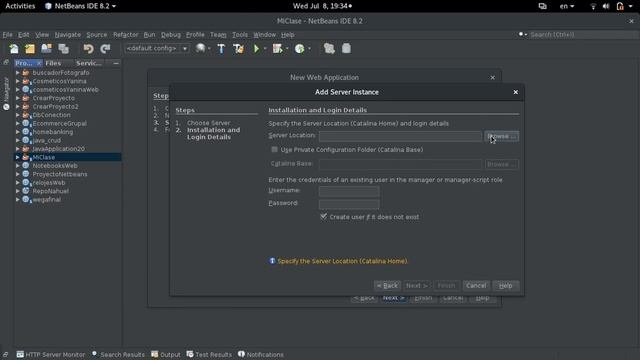The height and width of the screenshot is (360, 640).
Task: Click the New File toolbar icon
Action: click(x=14, y=49)
